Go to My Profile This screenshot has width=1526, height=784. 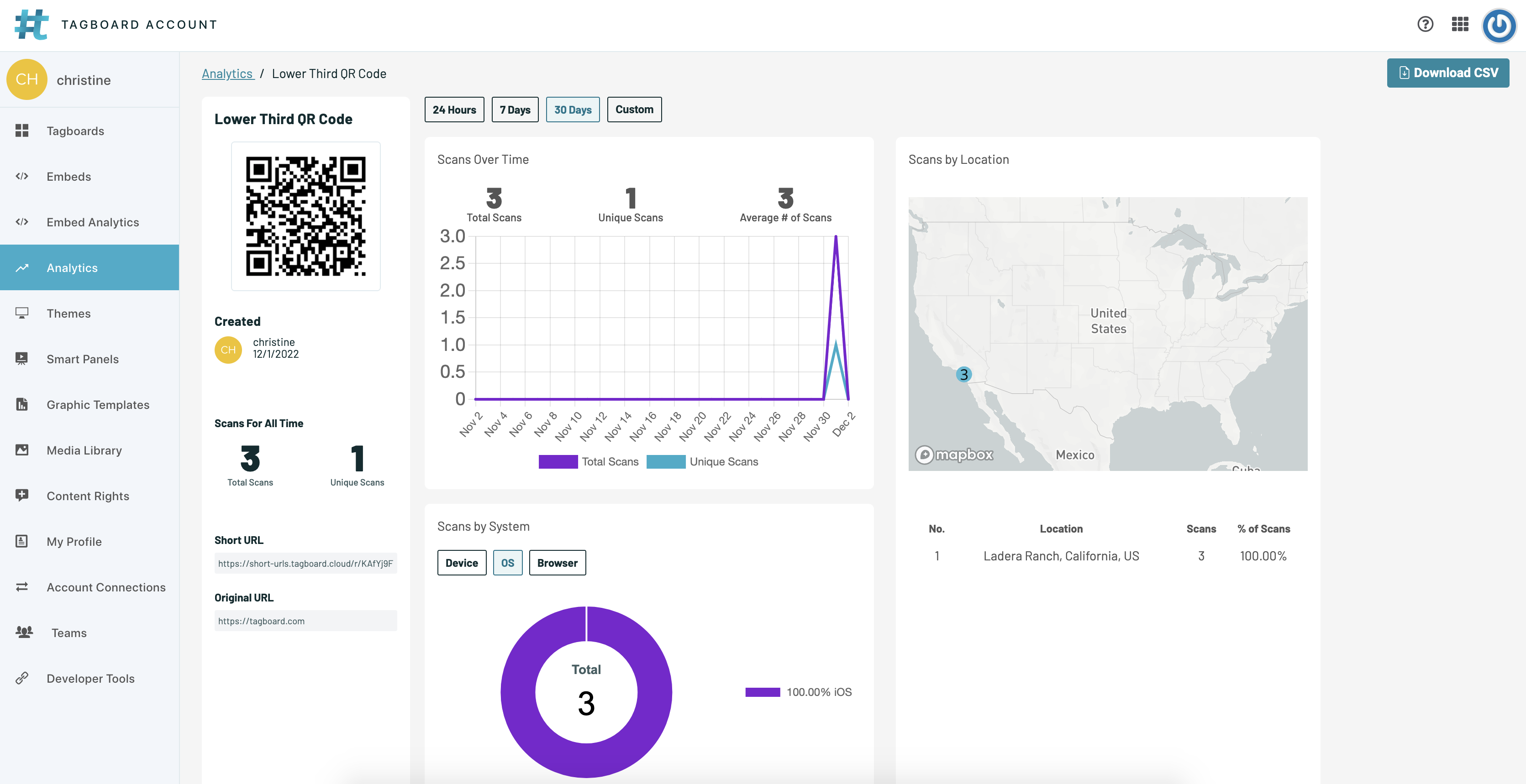pos(89,541)
